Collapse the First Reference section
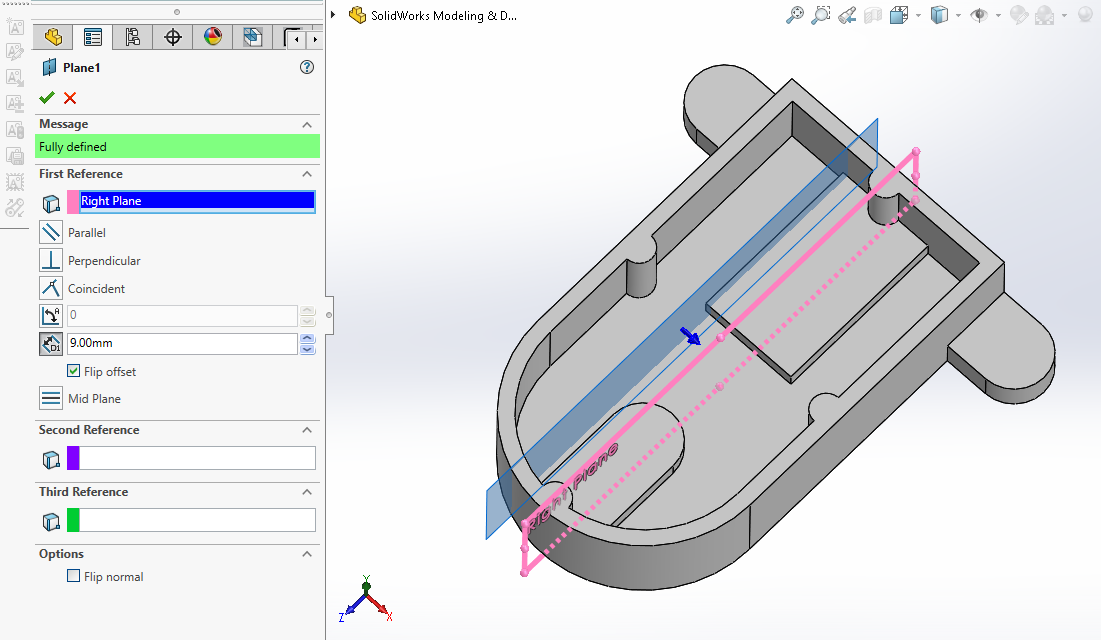Viewport: 1101px width, 640px height. point(307,174)
